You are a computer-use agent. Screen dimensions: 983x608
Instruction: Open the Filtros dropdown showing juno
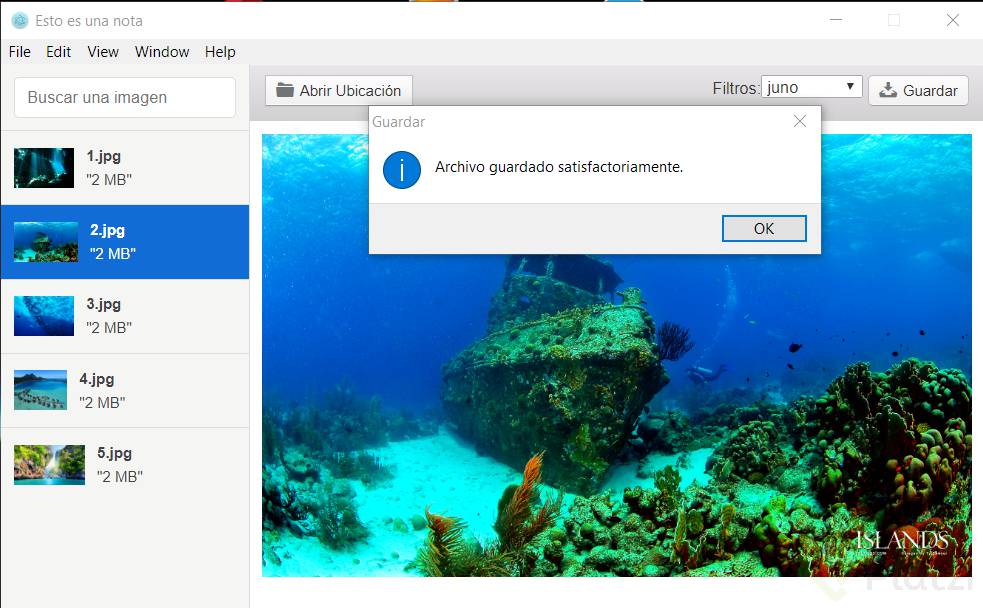812,87
